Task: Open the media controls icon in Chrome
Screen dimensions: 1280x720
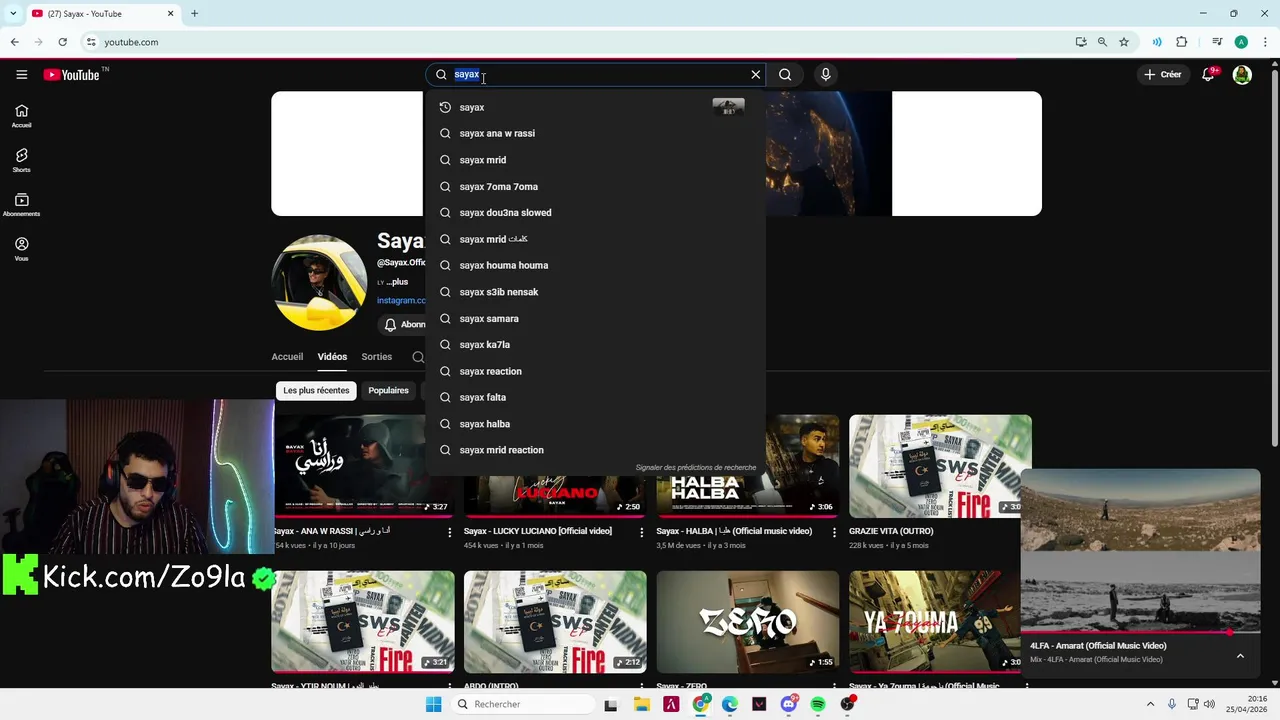Action: [x=1217, y=42]
